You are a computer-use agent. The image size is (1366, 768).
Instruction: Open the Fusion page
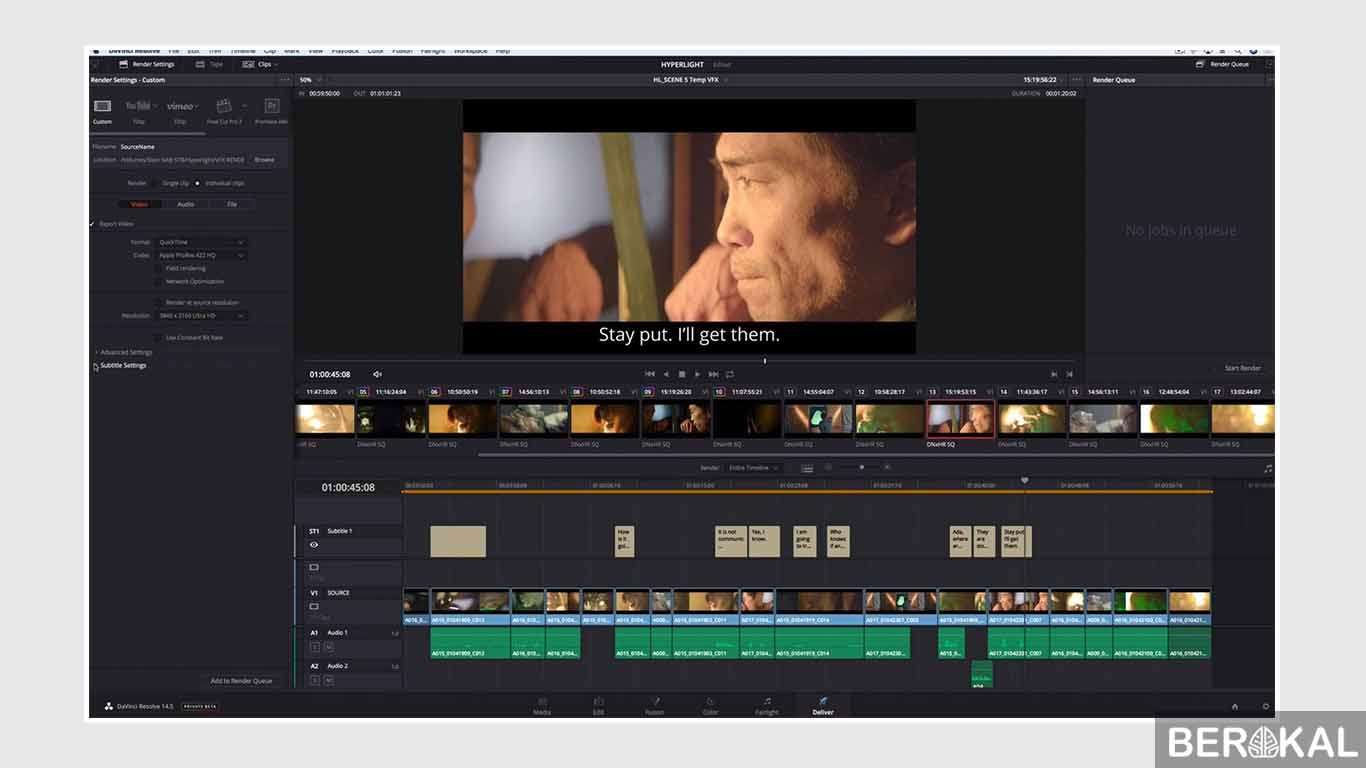coord(655,705)
